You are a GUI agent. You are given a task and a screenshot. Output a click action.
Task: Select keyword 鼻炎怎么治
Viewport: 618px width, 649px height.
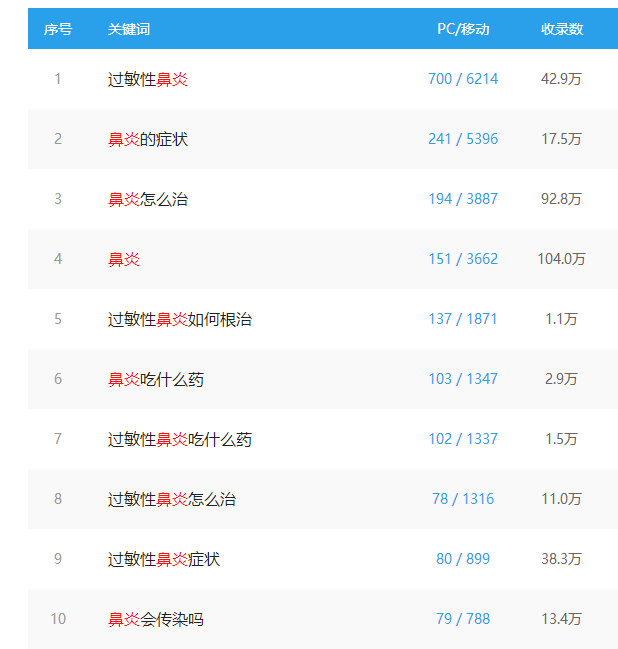[148, 199]
